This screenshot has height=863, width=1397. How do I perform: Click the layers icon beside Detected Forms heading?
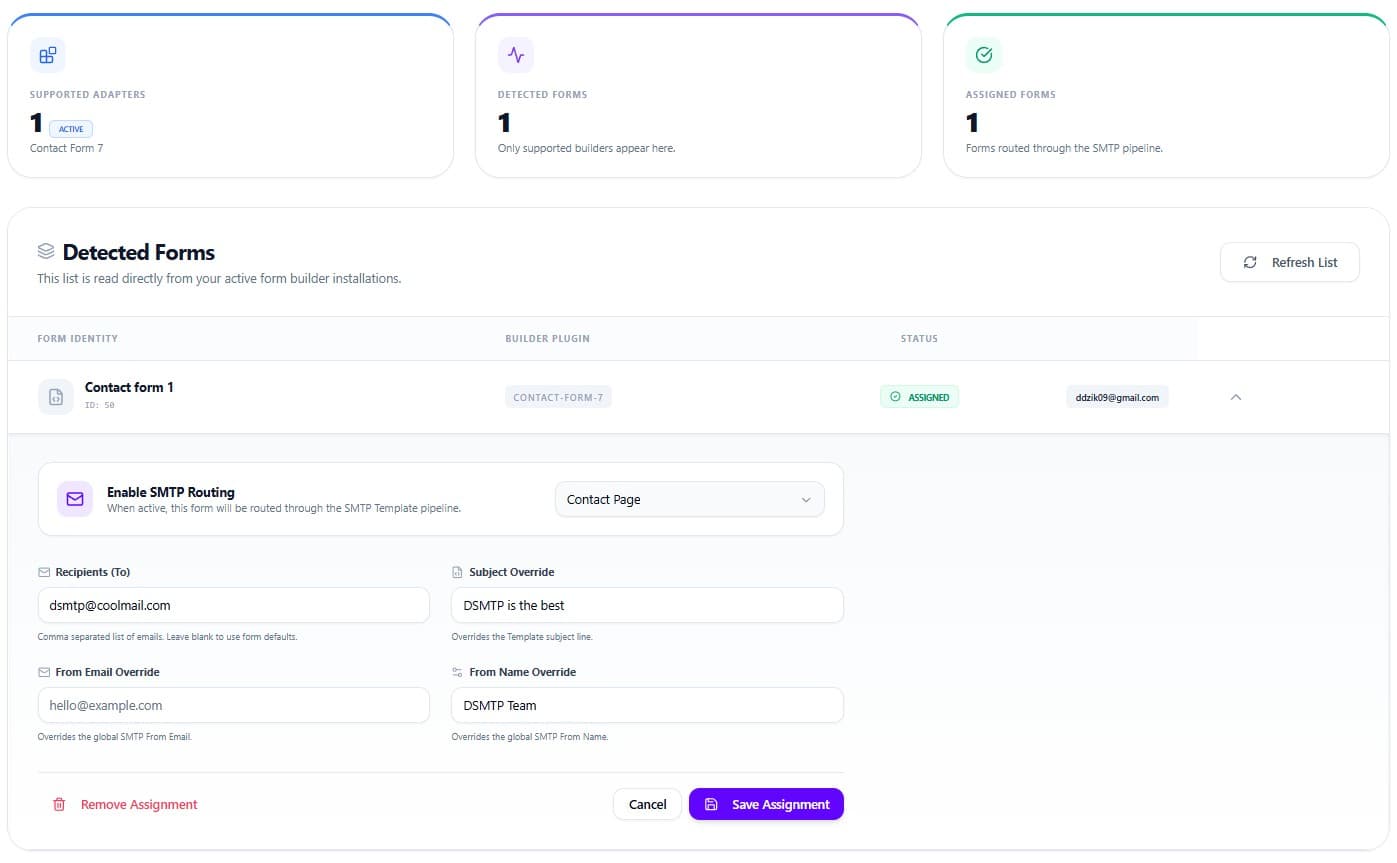46,251
